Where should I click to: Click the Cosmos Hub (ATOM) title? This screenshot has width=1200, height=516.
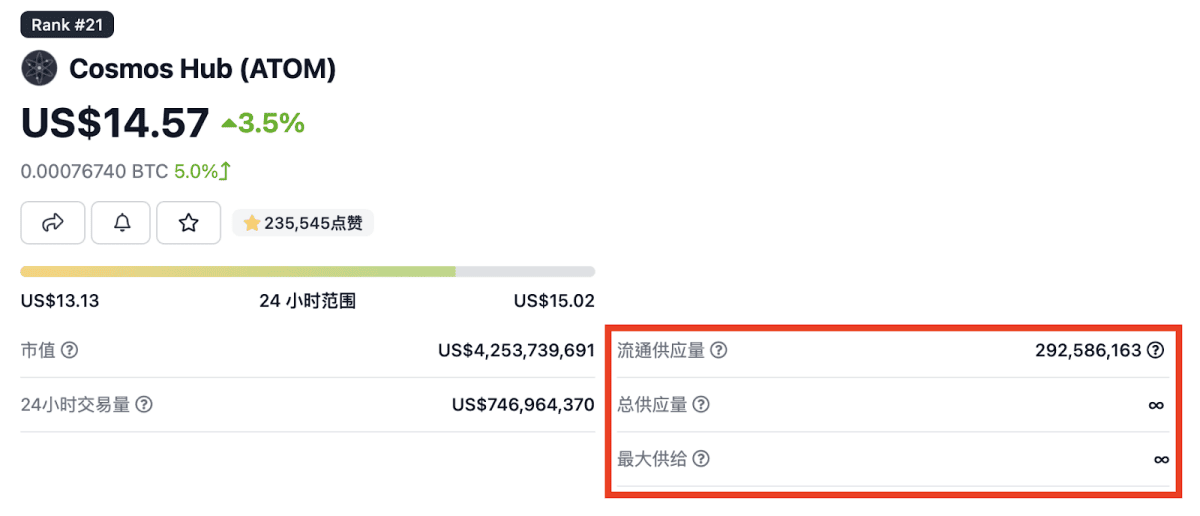(x=202, y=69)
